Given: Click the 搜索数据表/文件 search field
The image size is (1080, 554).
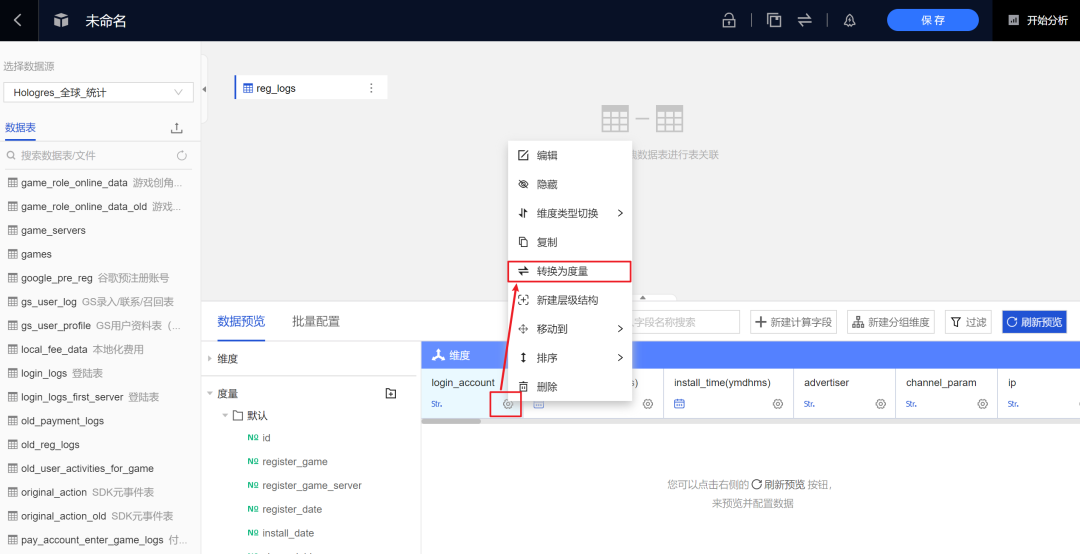Looking at the screenshot, I should pyautogui.click(x=90, y=156).
